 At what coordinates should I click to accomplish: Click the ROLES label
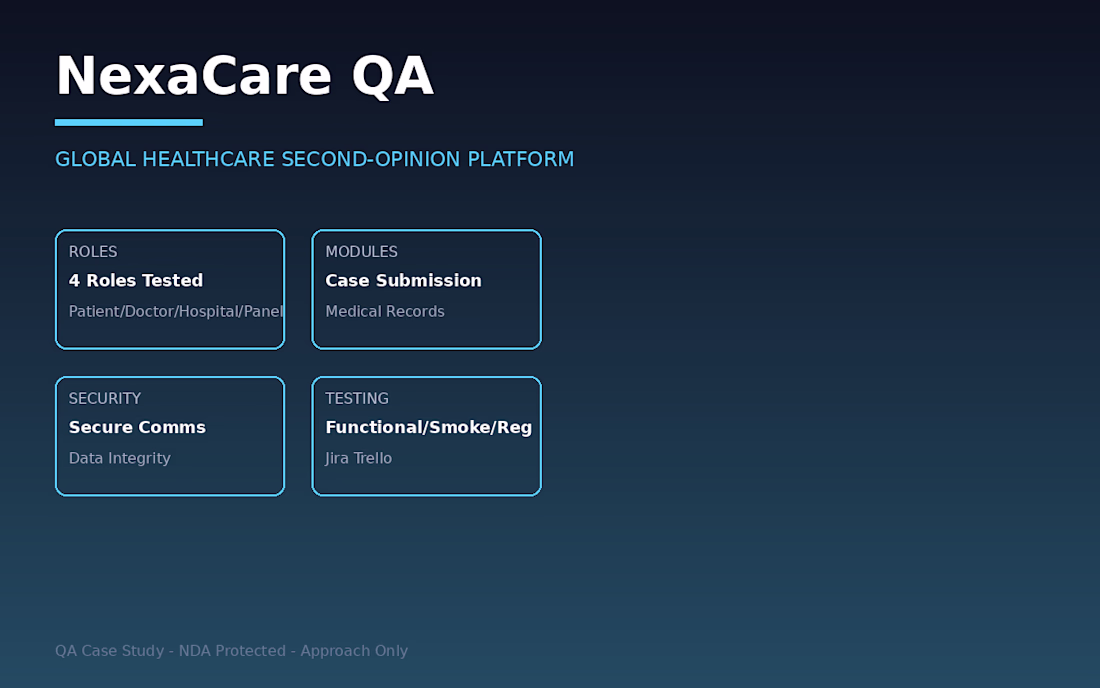tap(93, 252)
